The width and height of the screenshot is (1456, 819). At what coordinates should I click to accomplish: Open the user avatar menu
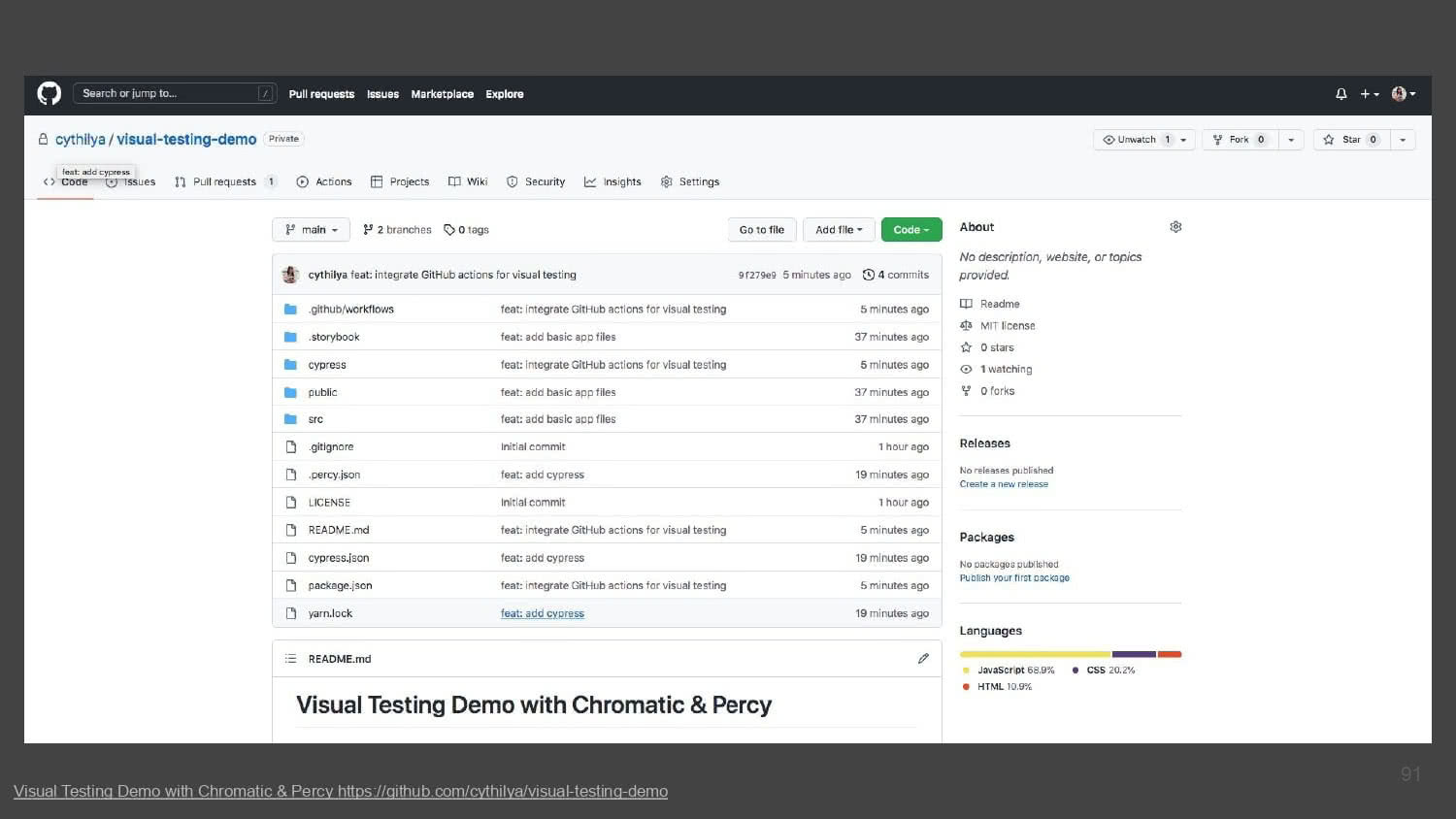click(x=1404, y=94)
